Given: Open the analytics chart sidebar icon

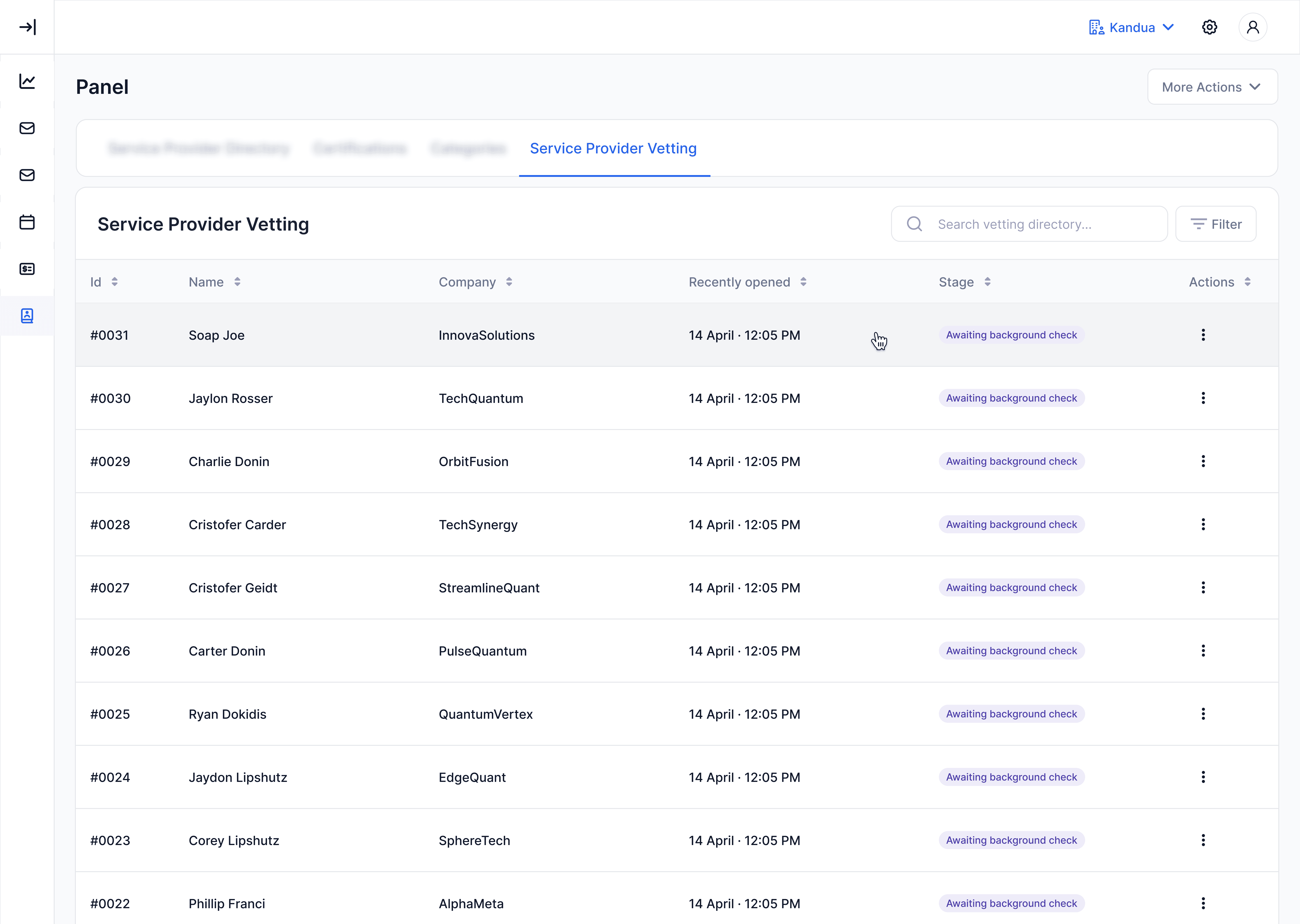Looking at the screenshot, I should (x=27, y=81).
